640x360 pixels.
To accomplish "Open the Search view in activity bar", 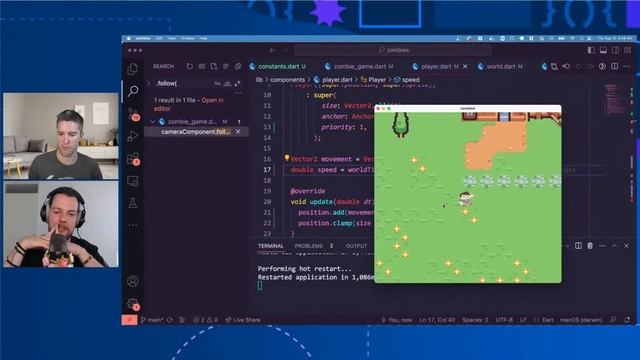I will [133, 91].
